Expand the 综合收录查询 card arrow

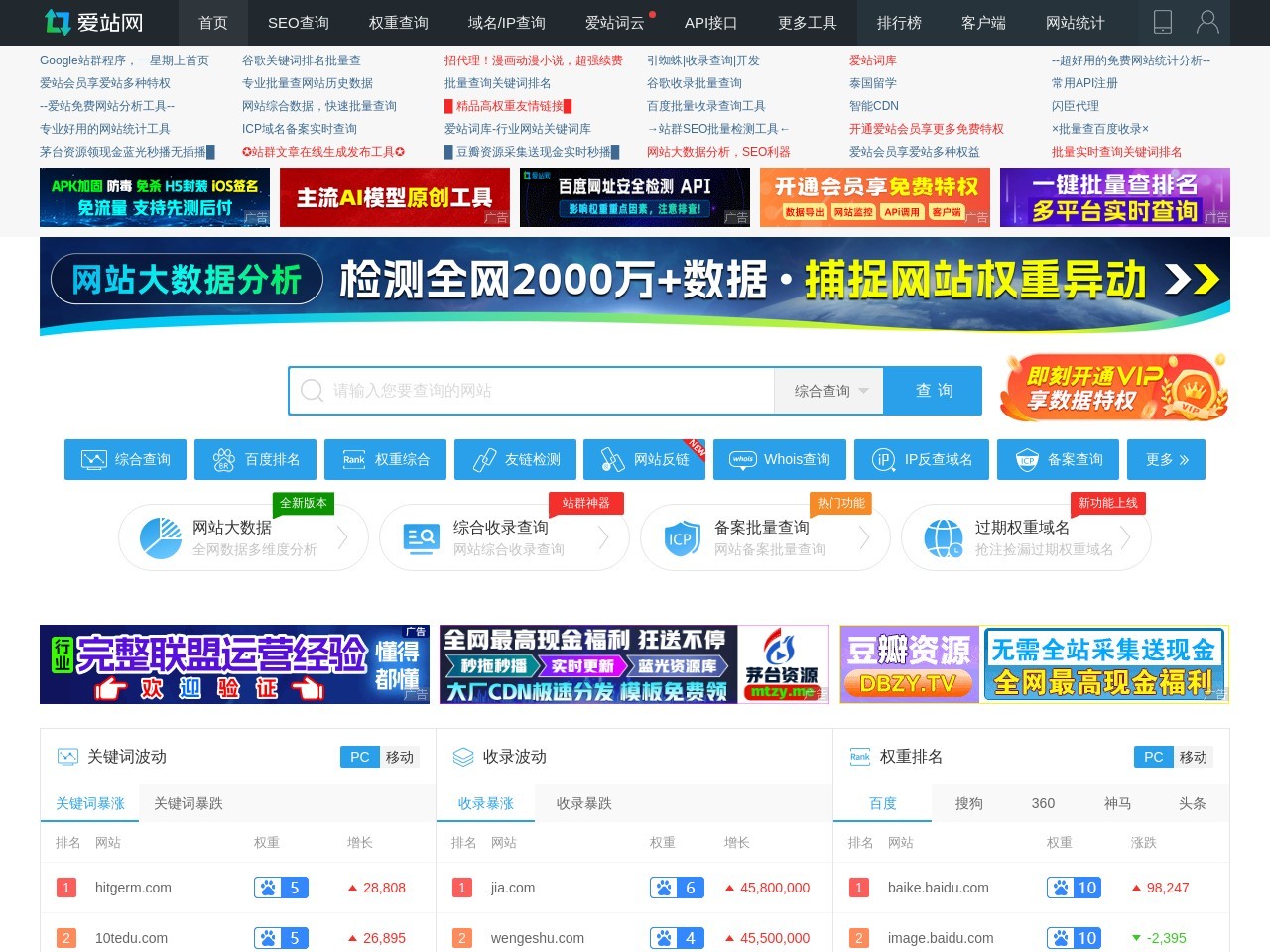[604, 537]
